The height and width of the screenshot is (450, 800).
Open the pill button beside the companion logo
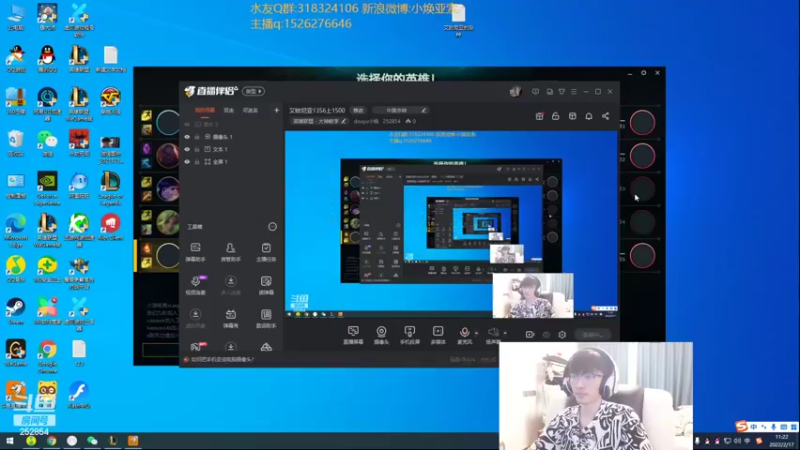click(x=253, y=91)
